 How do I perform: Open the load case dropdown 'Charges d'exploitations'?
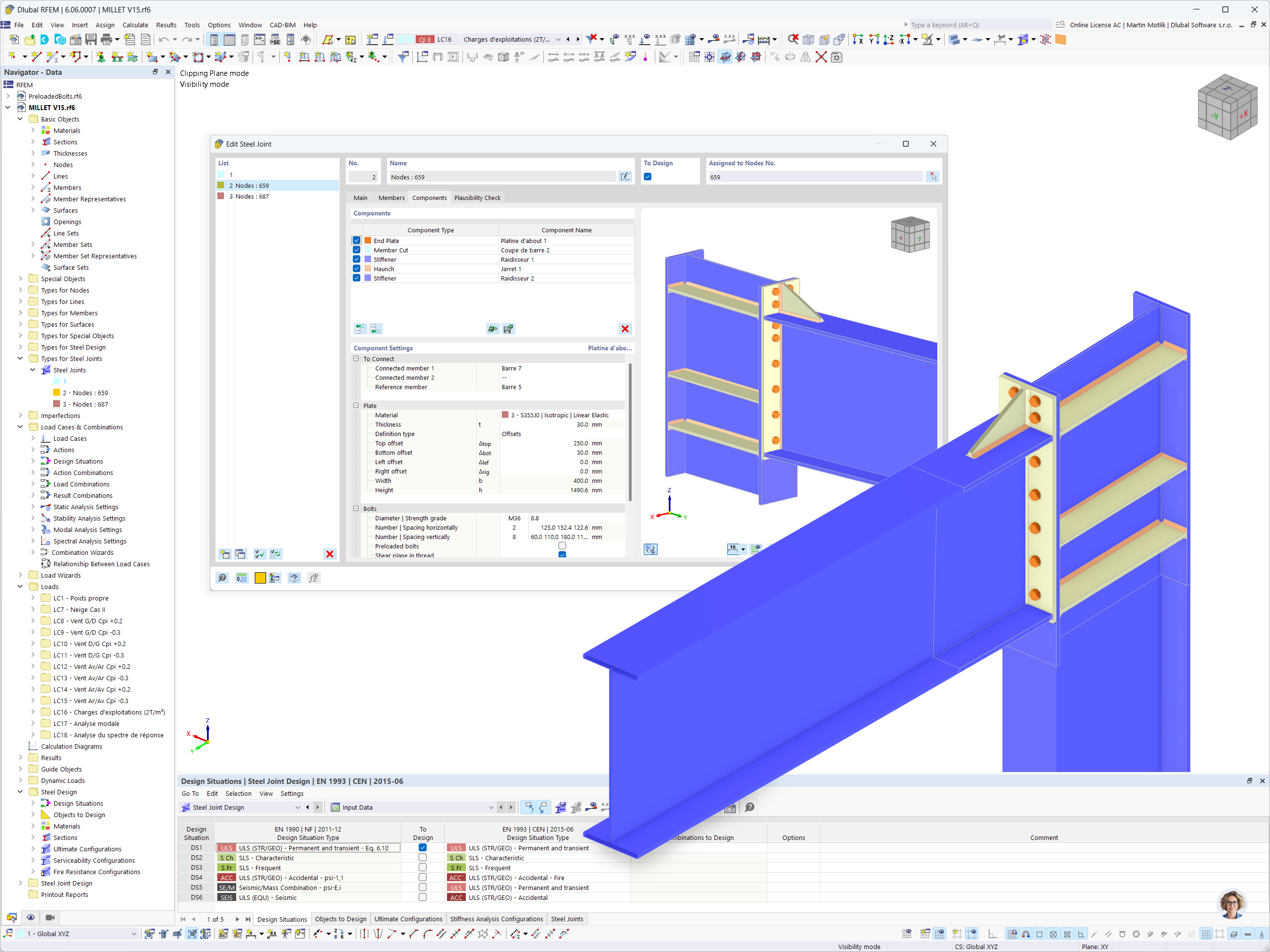[x=558, y=40]
